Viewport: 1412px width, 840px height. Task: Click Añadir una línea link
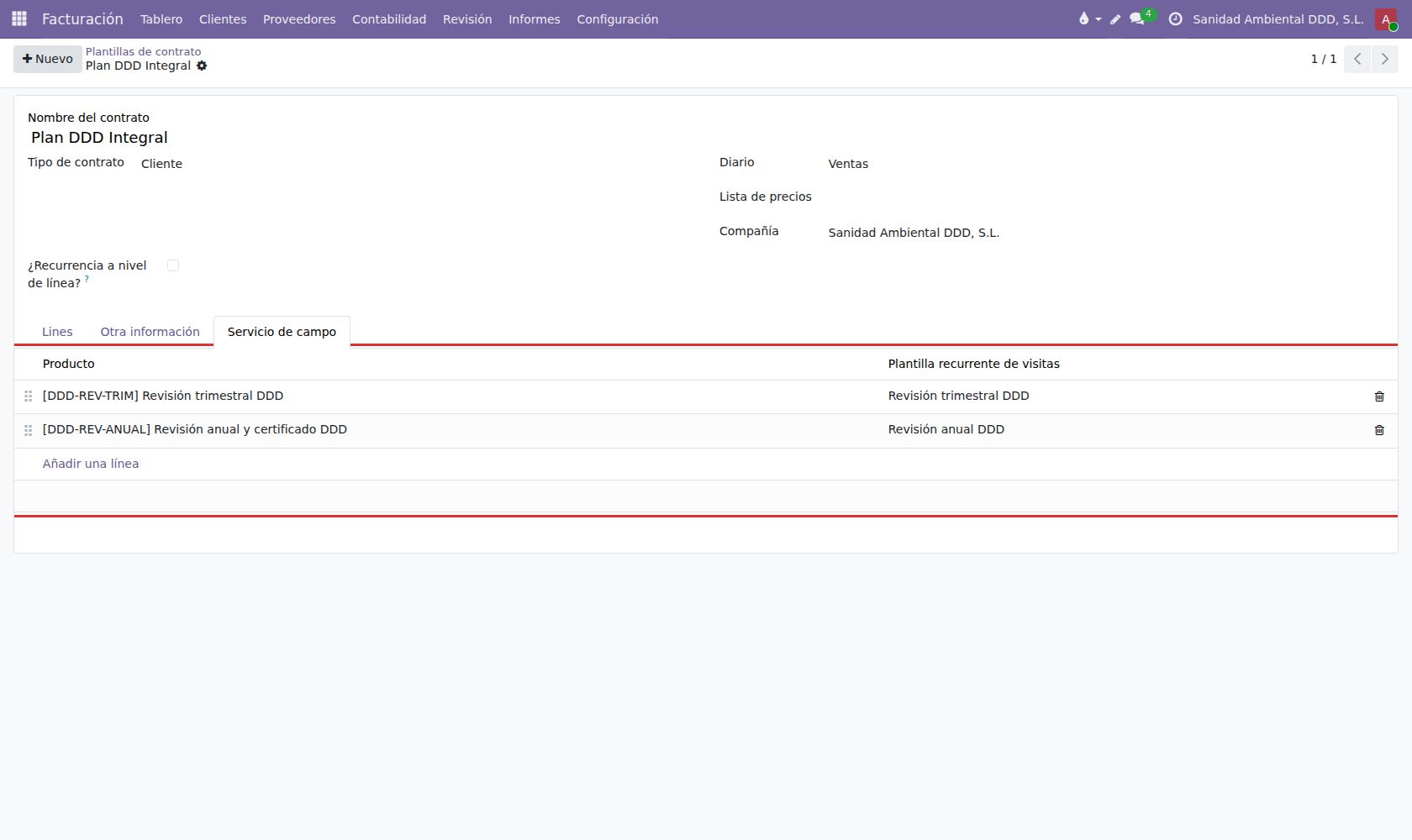pyautogui.click(x=91, y=464)
